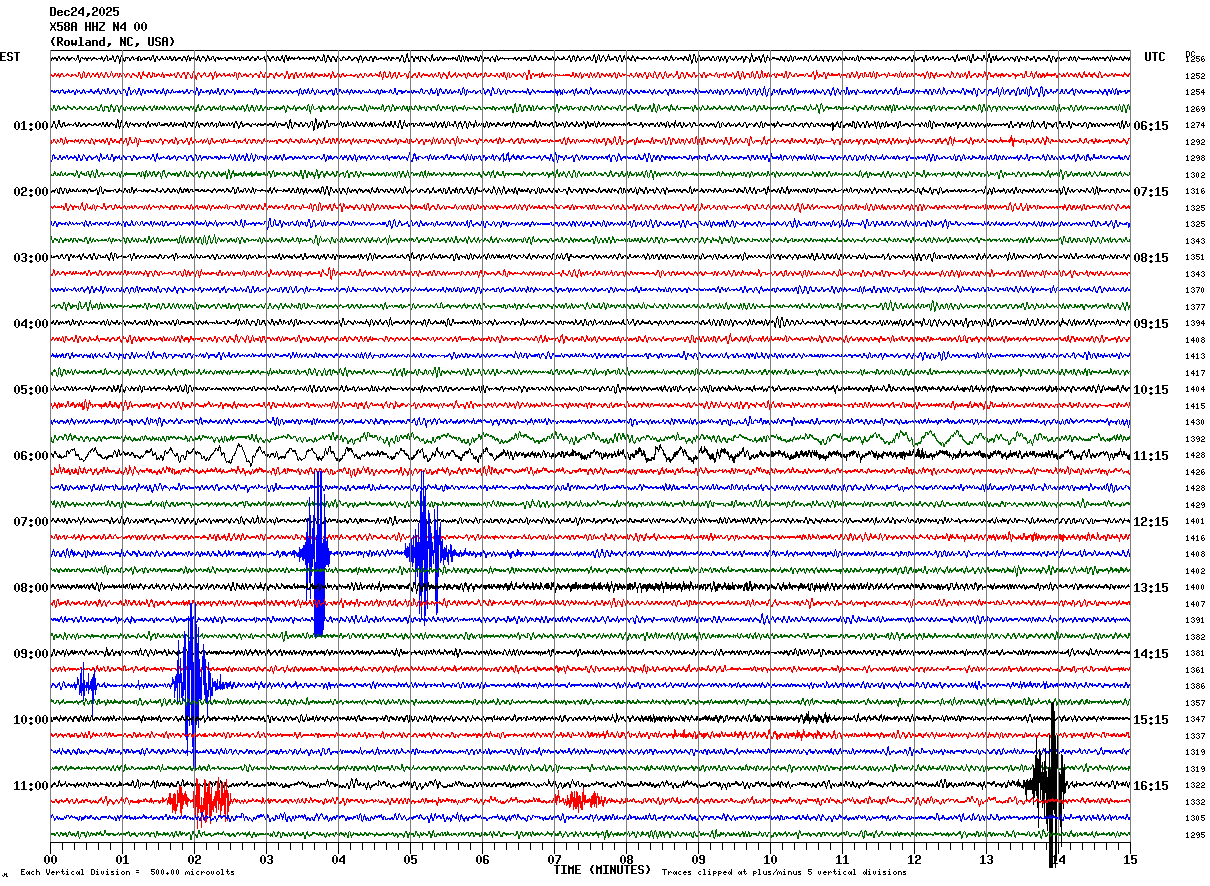Click the '06:15' UTC time label

1151,126
